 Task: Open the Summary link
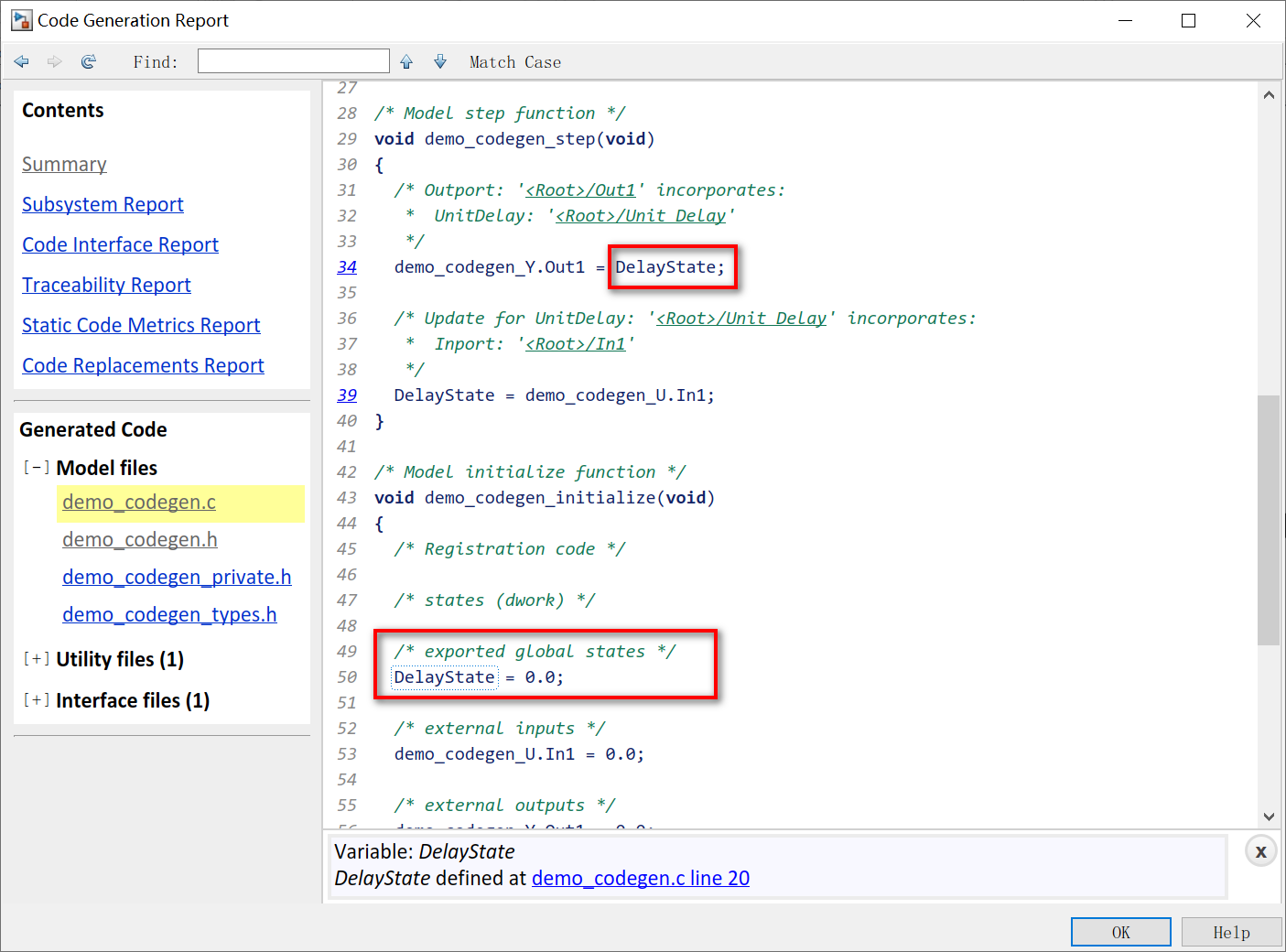pos(64,164)
